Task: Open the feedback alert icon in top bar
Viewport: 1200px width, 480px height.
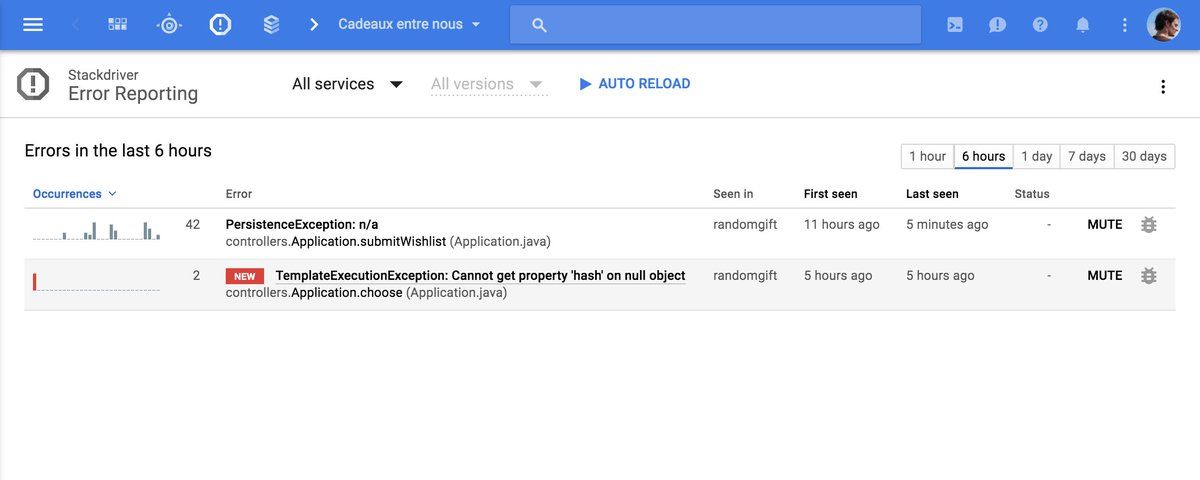Action: 997,24
